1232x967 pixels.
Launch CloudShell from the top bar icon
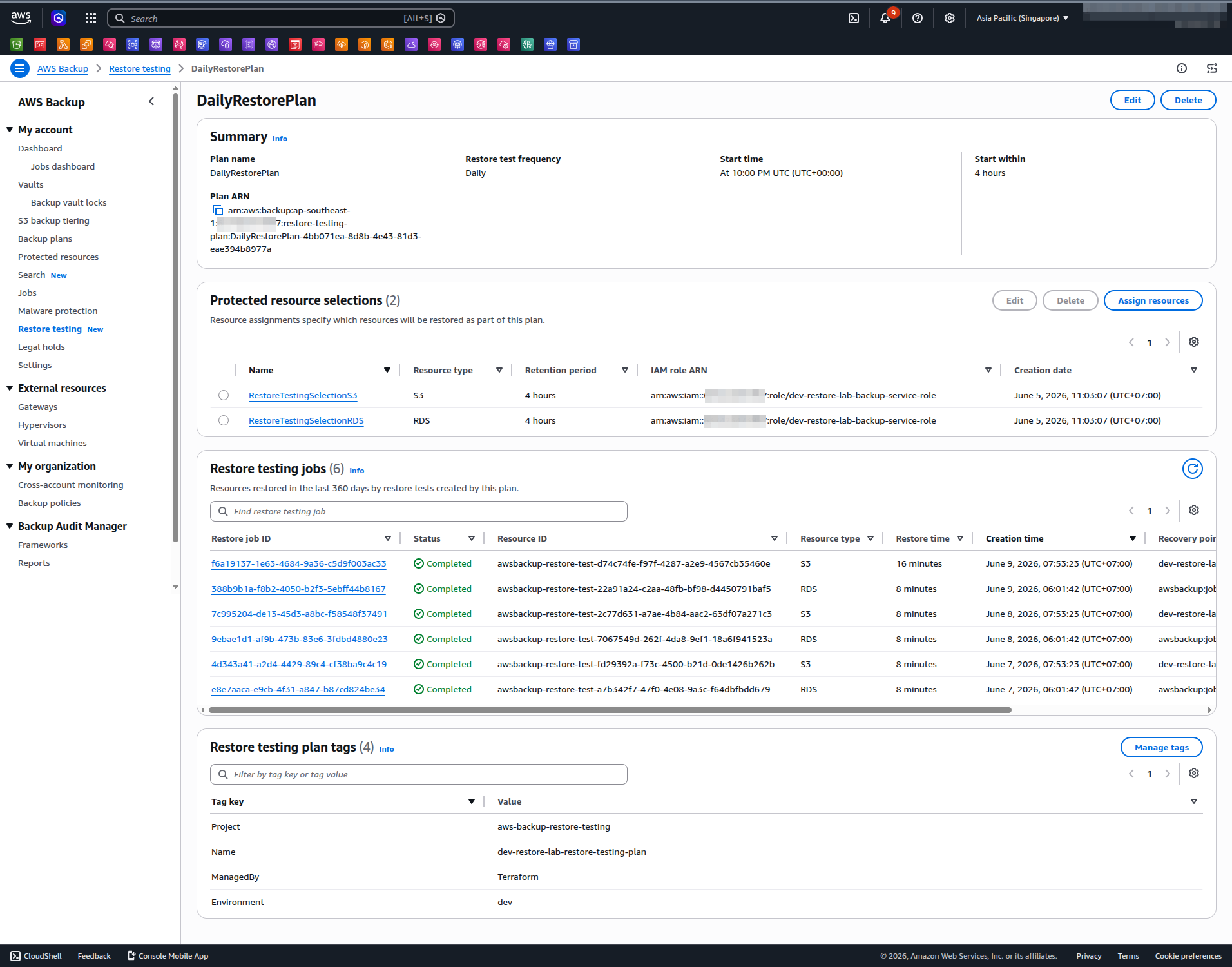click(854, 18)
